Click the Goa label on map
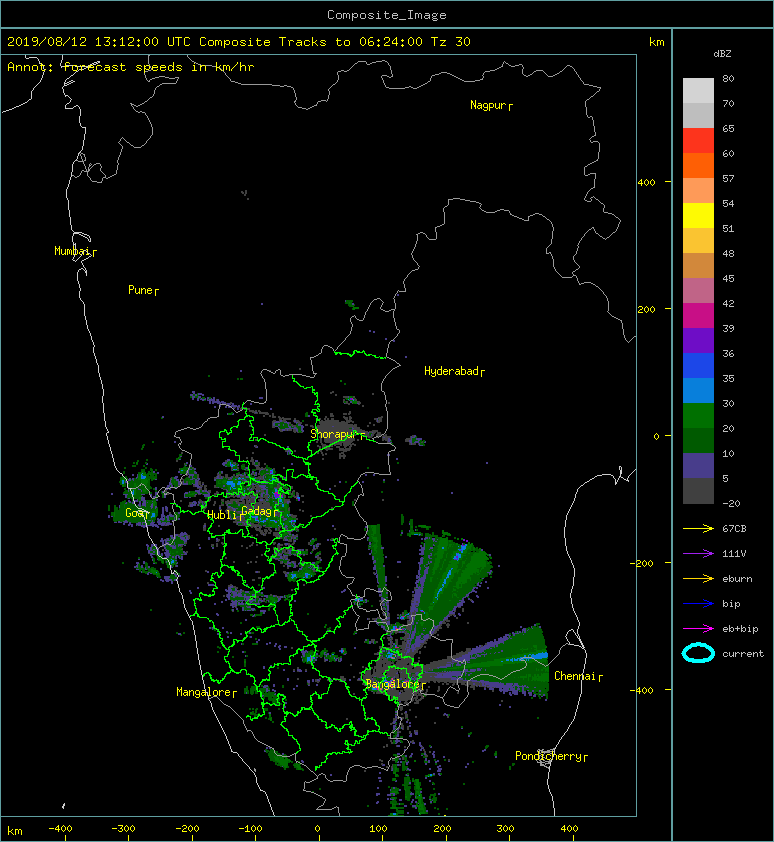Screen dimensions: 774x842 [136, 513]
